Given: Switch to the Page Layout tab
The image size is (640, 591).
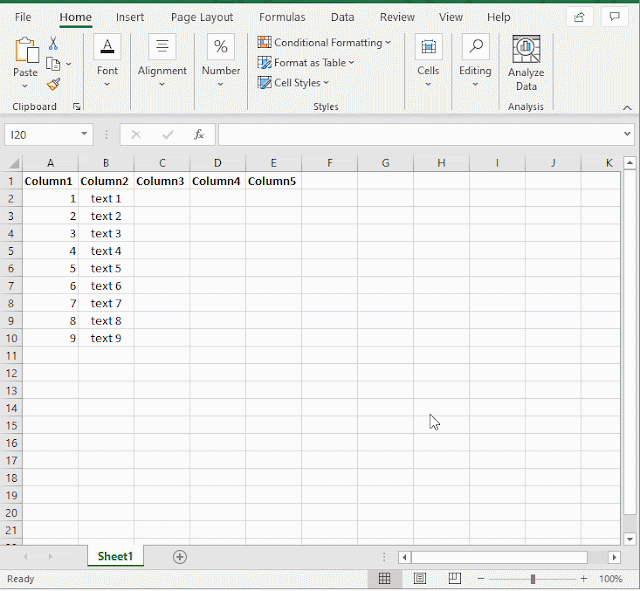Looking at the screenshot, I should click(x=202, y=17).
